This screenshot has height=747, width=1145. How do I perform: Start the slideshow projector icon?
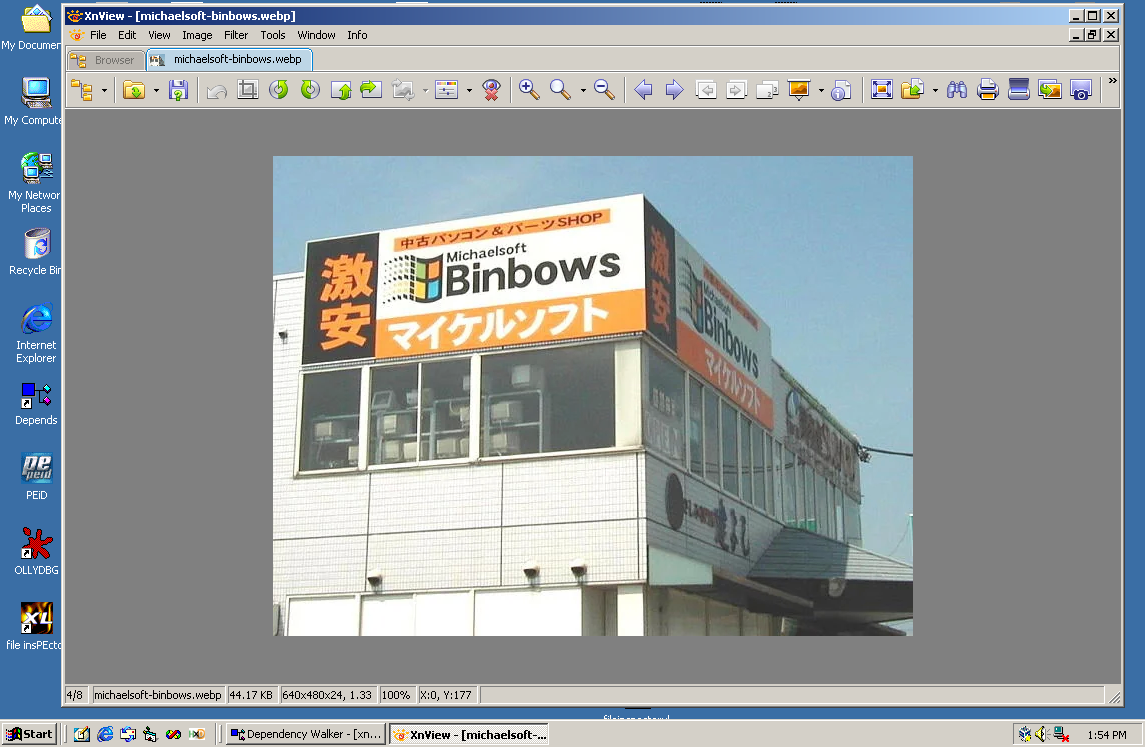point(799,90)
